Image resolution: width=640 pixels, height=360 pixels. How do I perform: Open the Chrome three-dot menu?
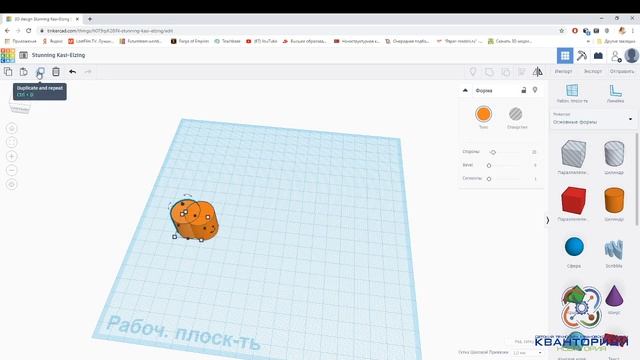click(633, 31)
